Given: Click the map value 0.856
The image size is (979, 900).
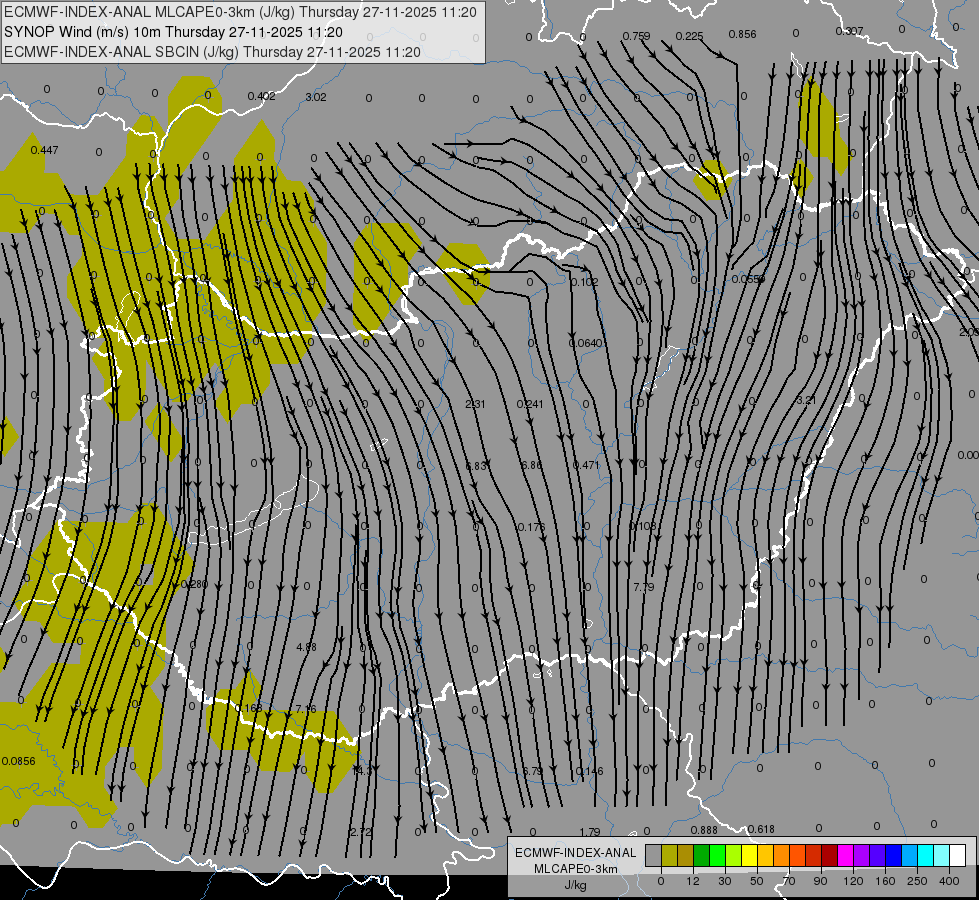Looking at the screenshot, I should (x=742, y=34).
